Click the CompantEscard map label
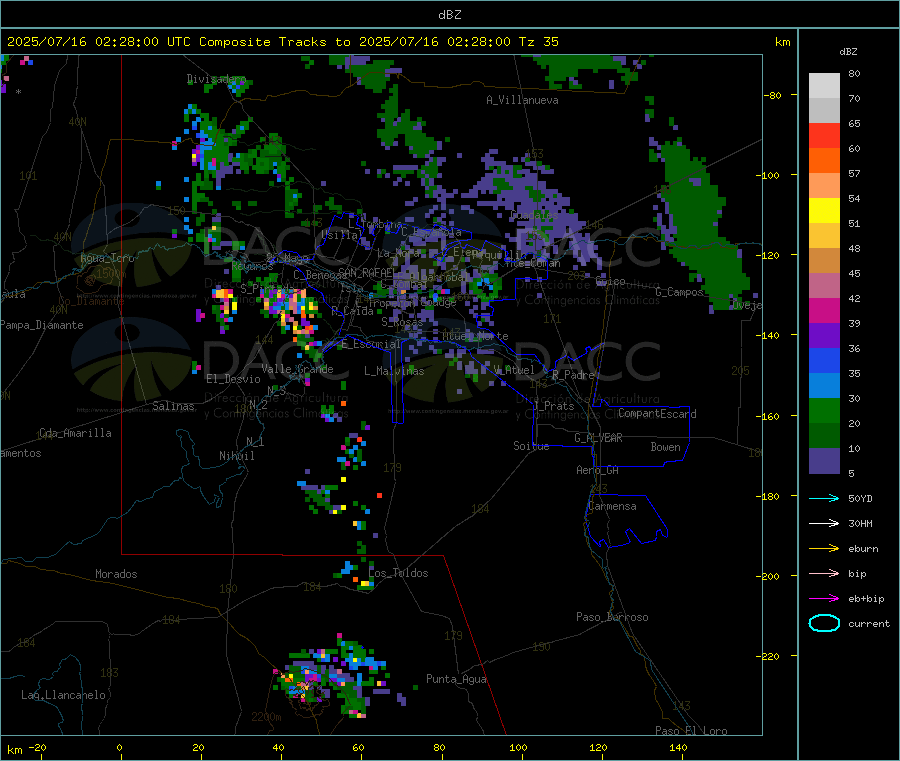The height and width of the screenshot is (761, 900). pos(657,414)
